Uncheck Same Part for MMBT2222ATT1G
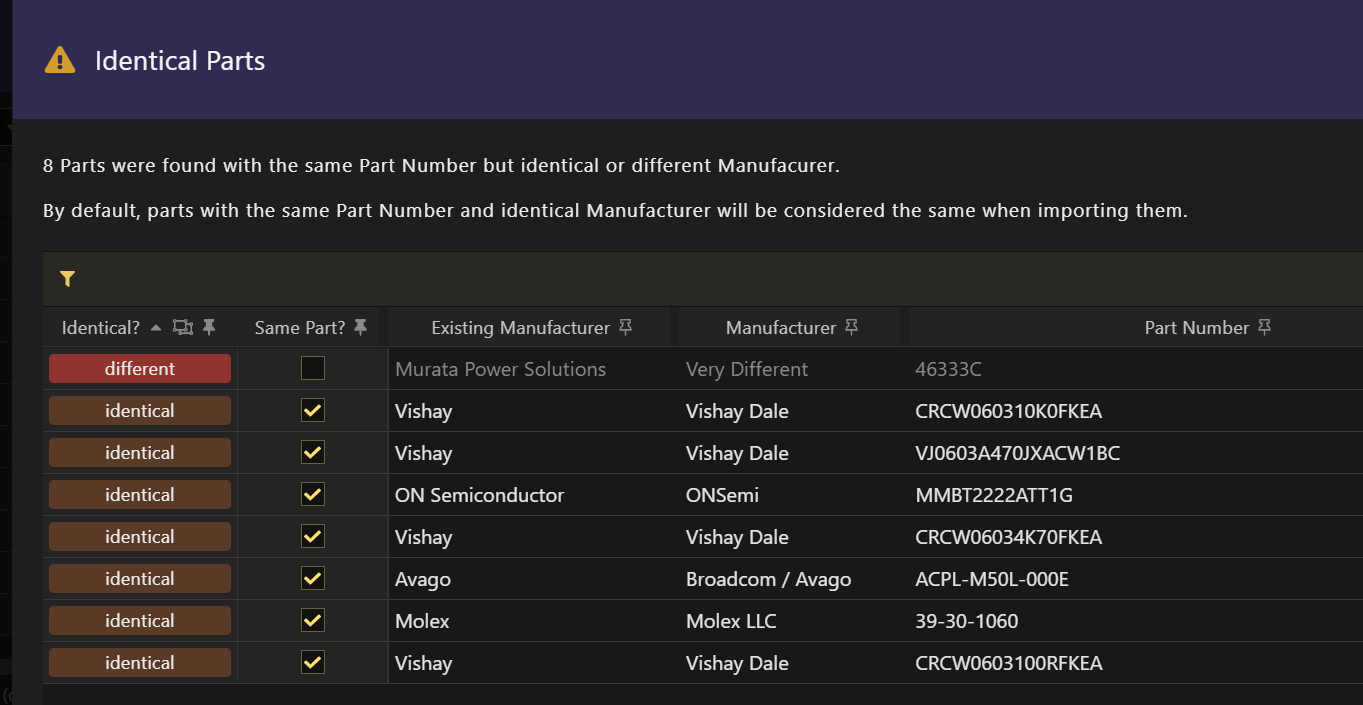This screenshot has width=1363, height=705. tap(313, 495)
